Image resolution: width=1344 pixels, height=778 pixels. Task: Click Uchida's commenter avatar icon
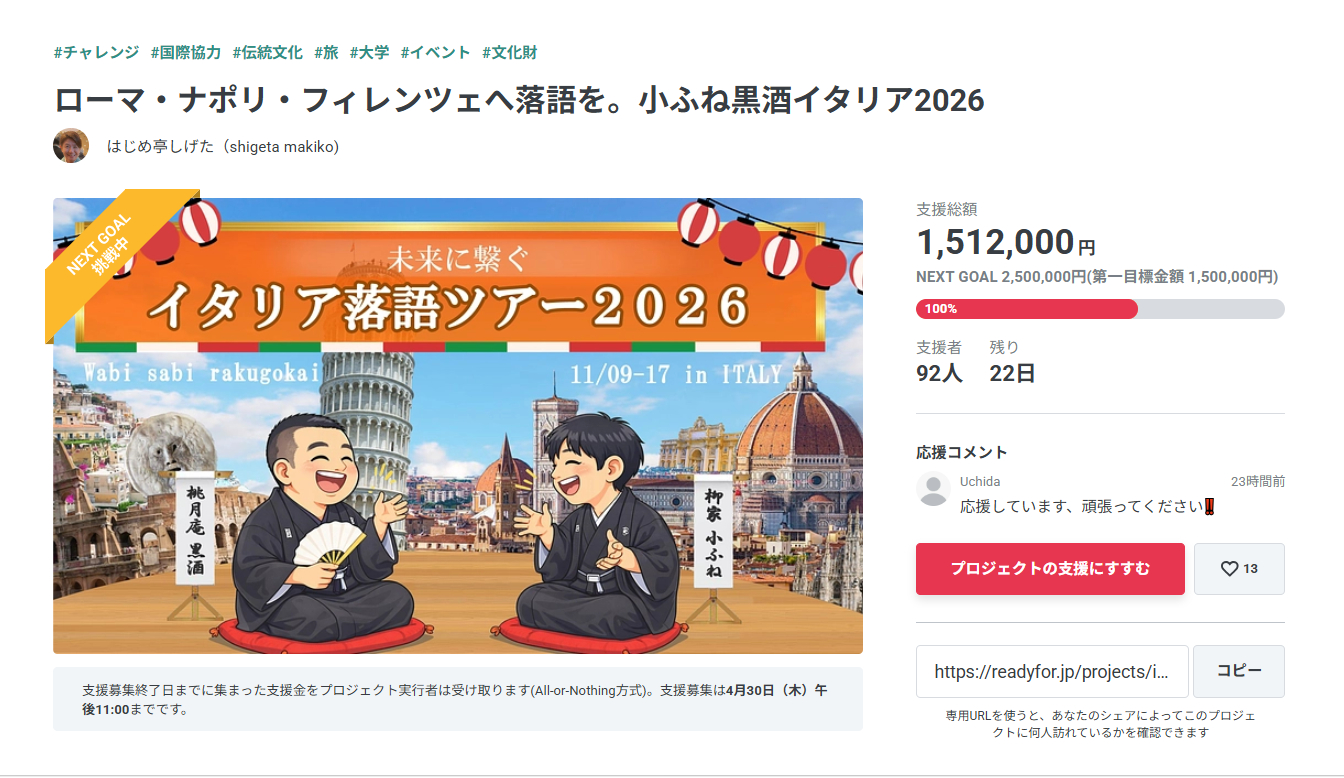coord(933,489)
